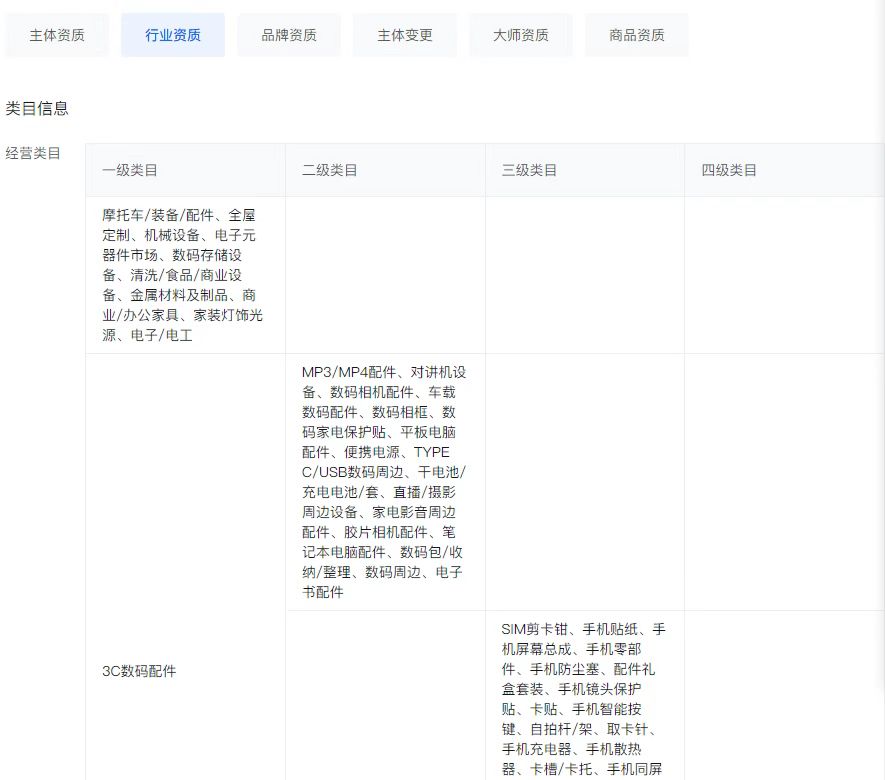Open the 品牌资质 tab
The image size is (885, 780).
(x=289, y=35)
